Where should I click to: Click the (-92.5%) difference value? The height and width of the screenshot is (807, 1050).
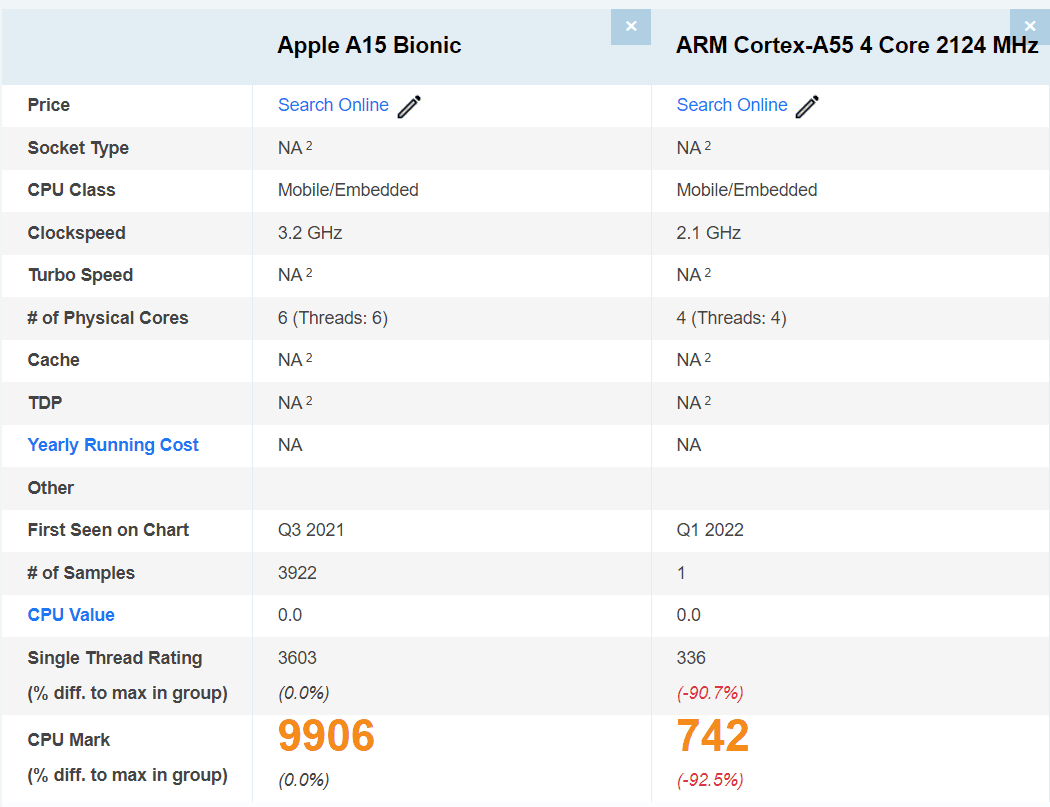710,780
